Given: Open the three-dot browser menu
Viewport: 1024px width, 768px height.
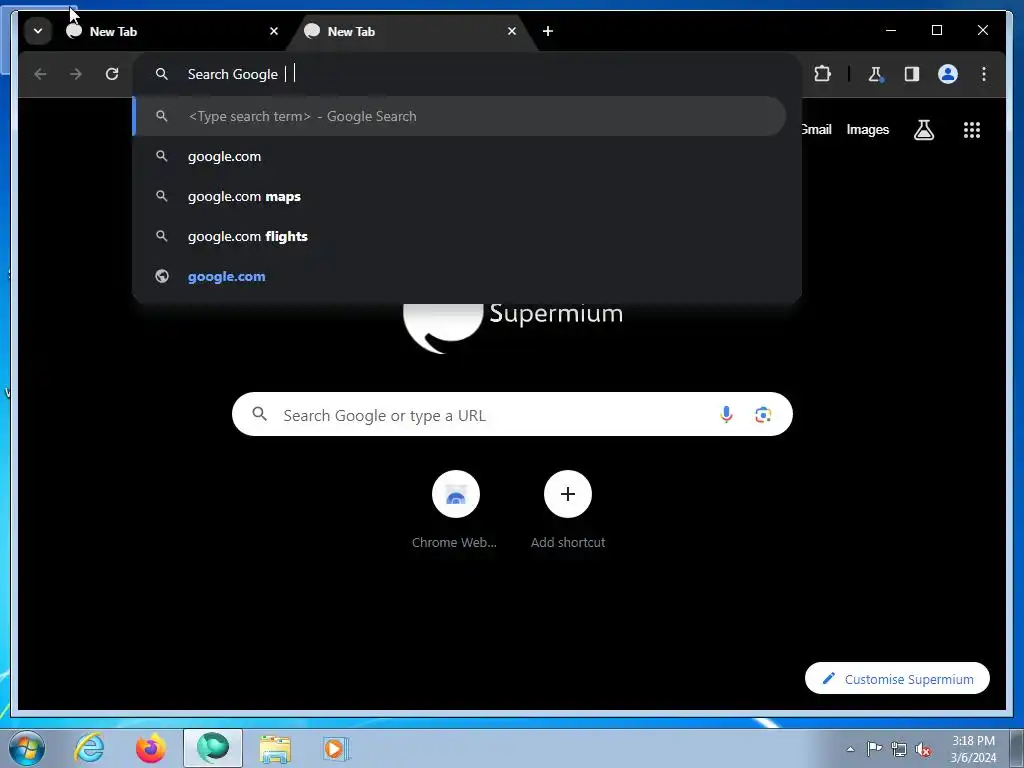Looking at the screenshot, I should (x=984, y=74).
